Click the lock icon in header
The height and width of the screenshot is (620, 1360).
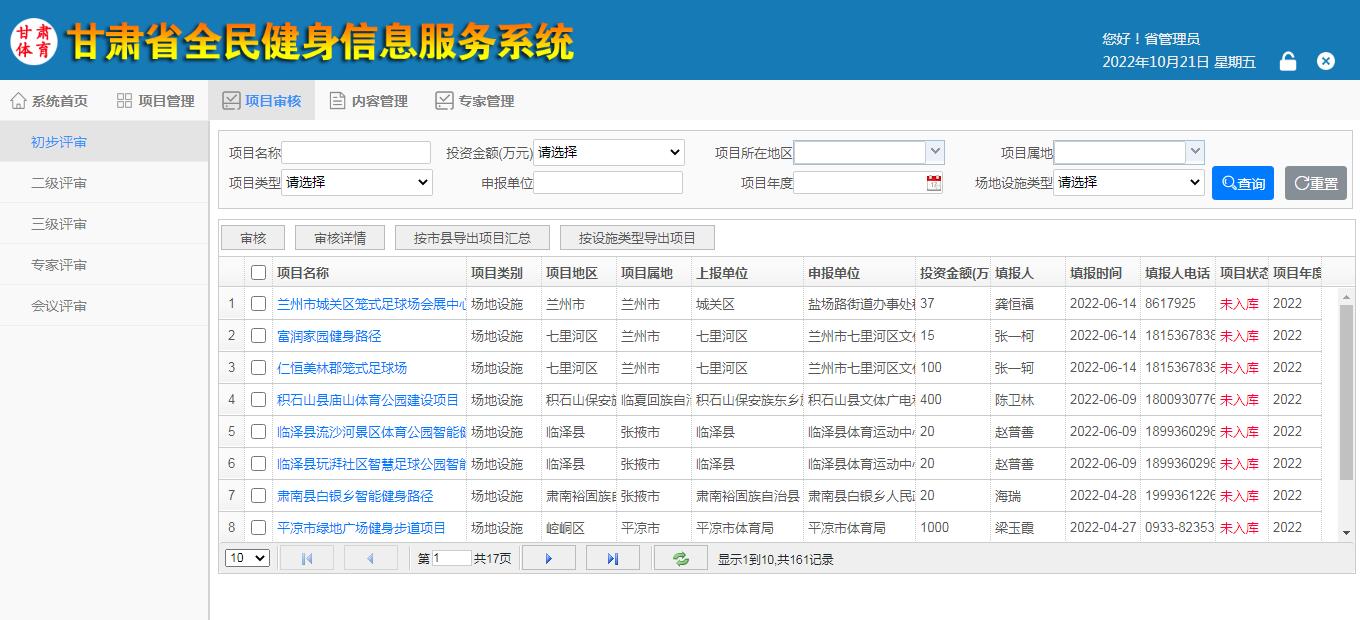pos(1288,62)
